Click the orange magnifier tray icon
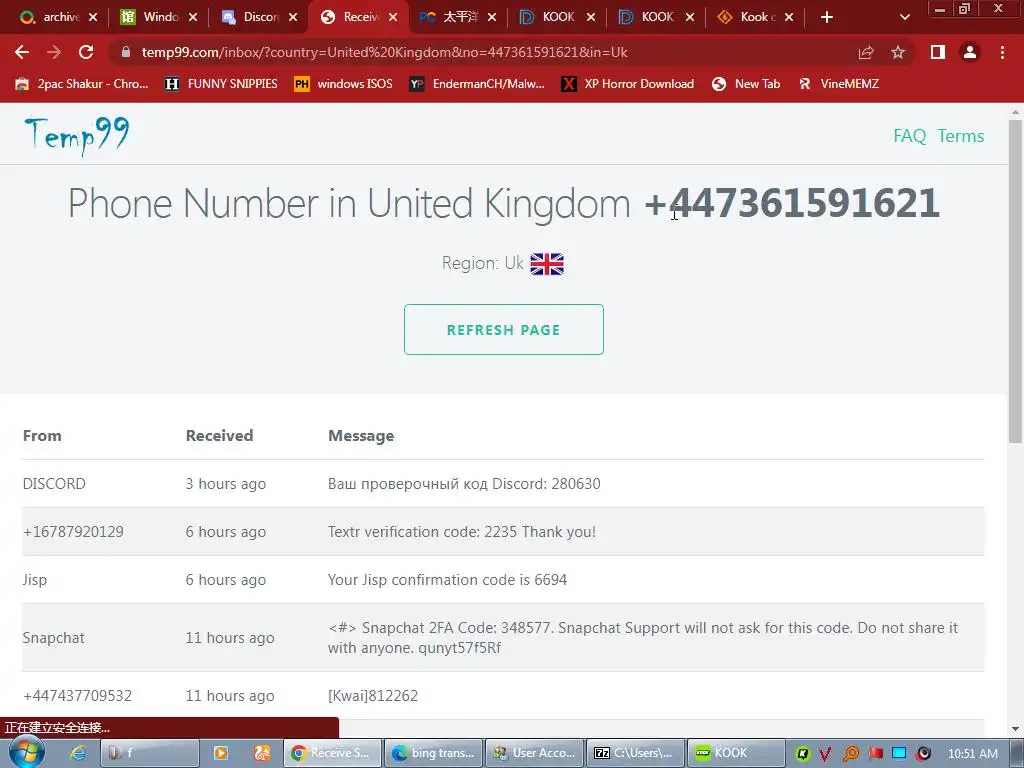This screenshot has height=768, width=1024. point(851,754)
